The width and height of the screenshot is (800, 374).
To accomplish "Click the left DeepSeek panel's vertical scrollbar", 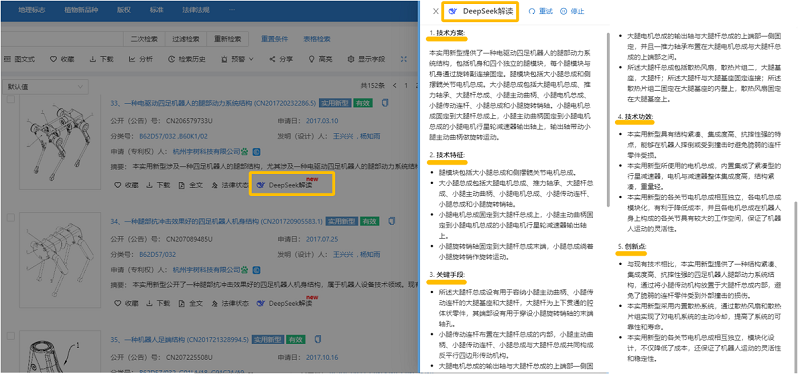I will pyautogui.click(x=608, y=120).
